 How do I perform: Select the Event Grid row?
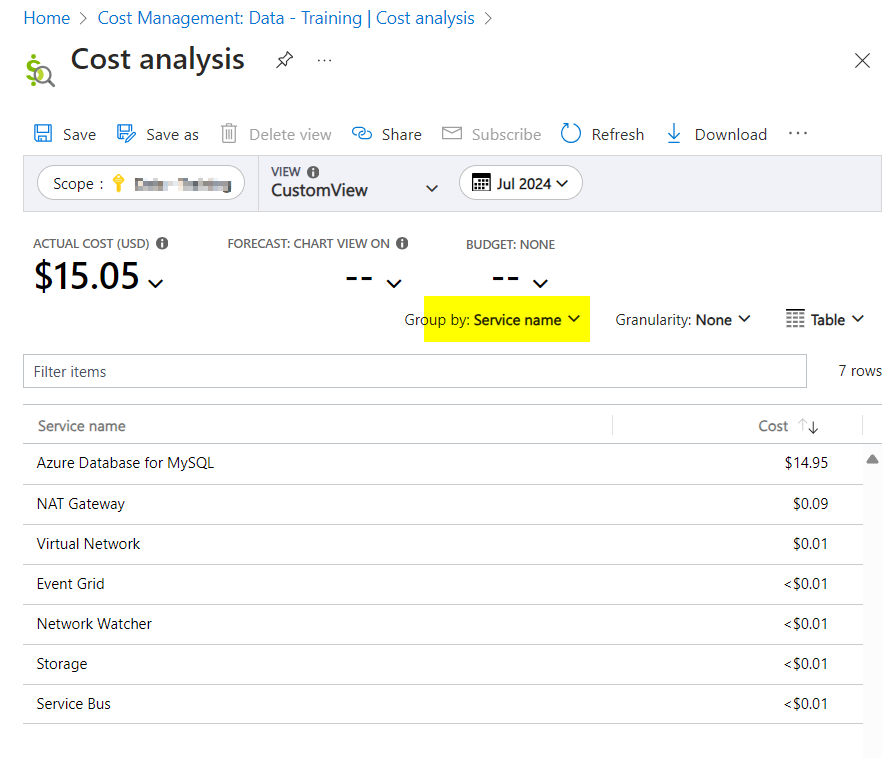click(443, 584)
